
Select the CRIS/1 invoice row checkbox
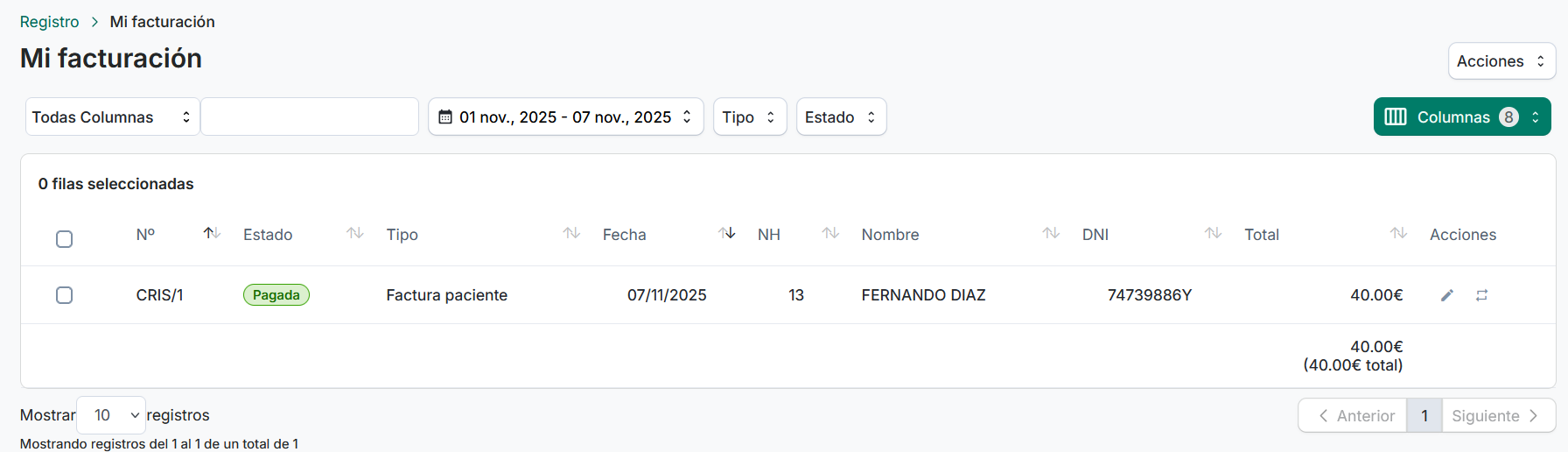coord(65,295)
